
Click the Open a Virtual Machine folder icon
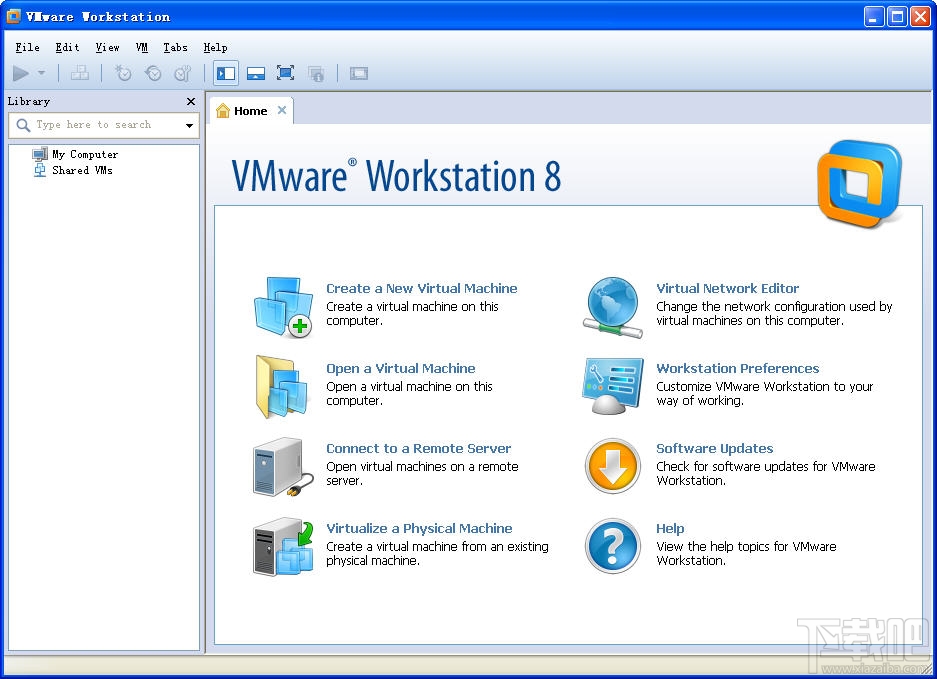pyautogui.click(x=282, y=387)
